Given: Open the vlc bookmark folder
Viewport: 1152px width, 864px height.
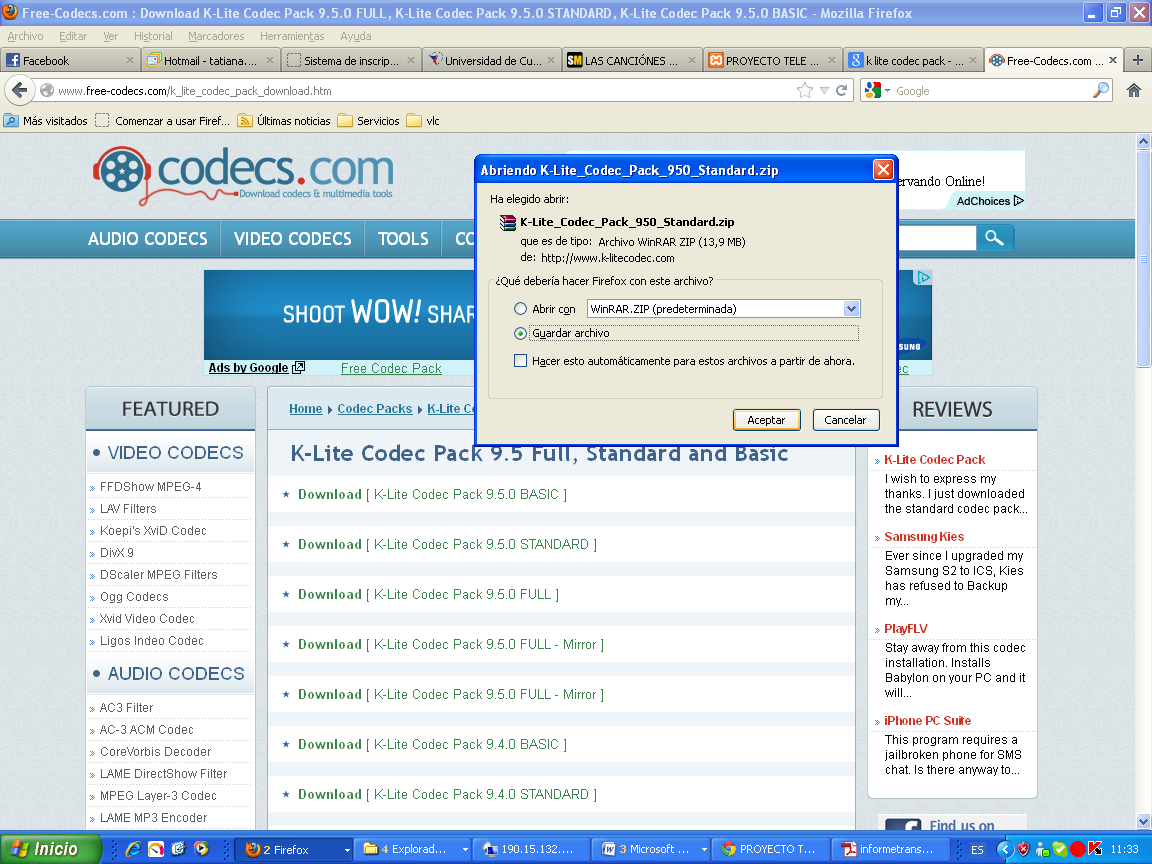Looking at the screenshot, I should tap(423, 121).
